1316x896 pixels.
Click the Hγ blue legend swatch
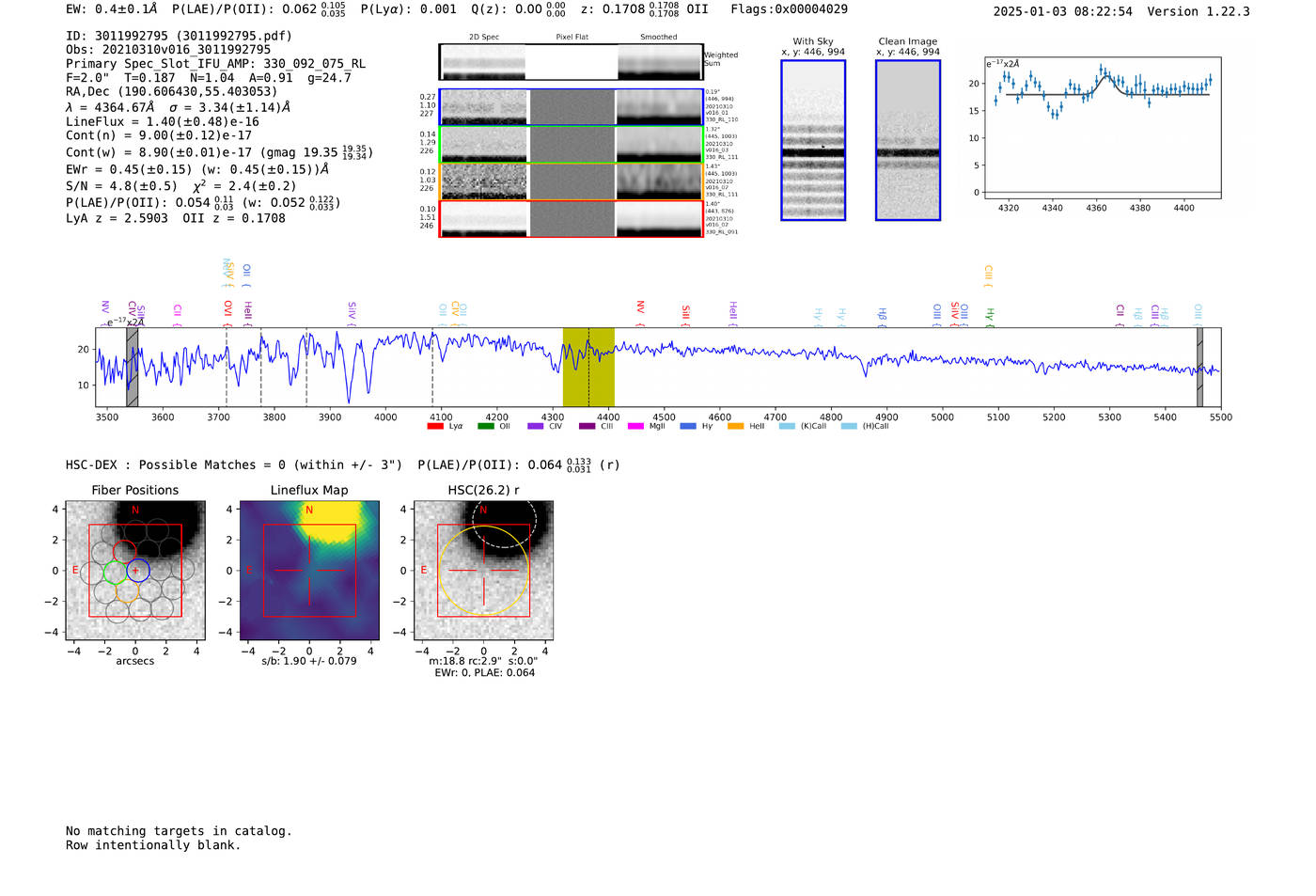pos(687,426)
